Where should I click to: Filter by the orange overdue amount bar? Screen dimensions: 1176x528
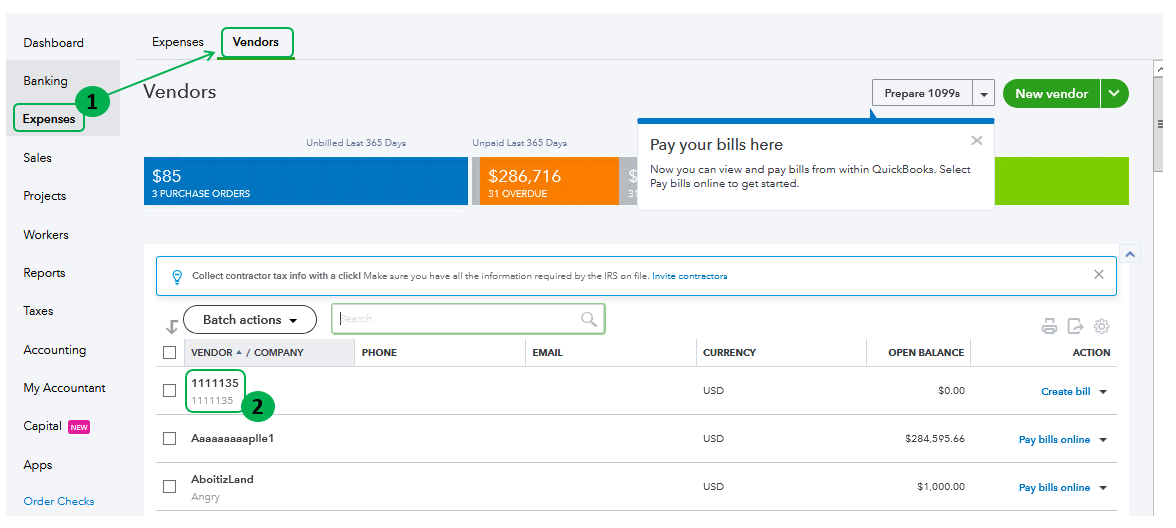click(x=545, y=181)
